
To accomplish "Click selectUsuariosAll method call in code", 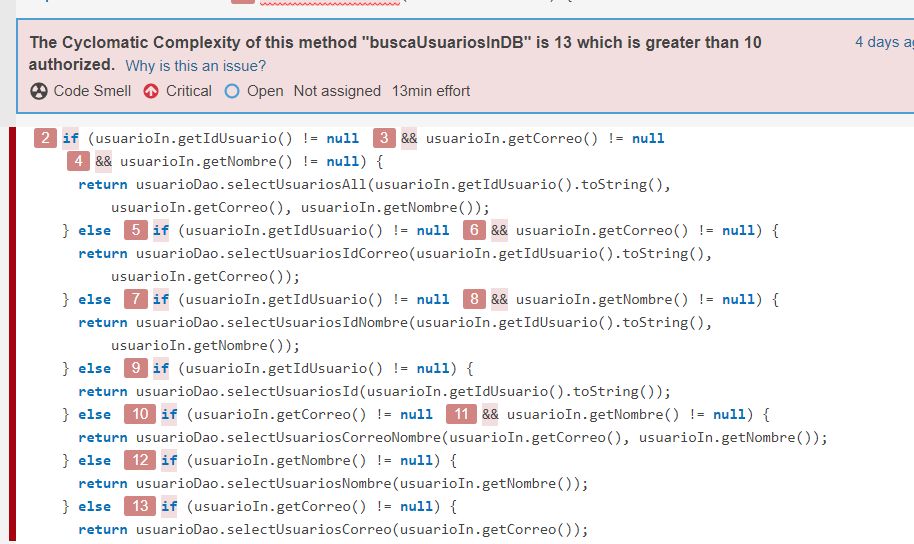I will pyautogui.click(x=297, y=185).
